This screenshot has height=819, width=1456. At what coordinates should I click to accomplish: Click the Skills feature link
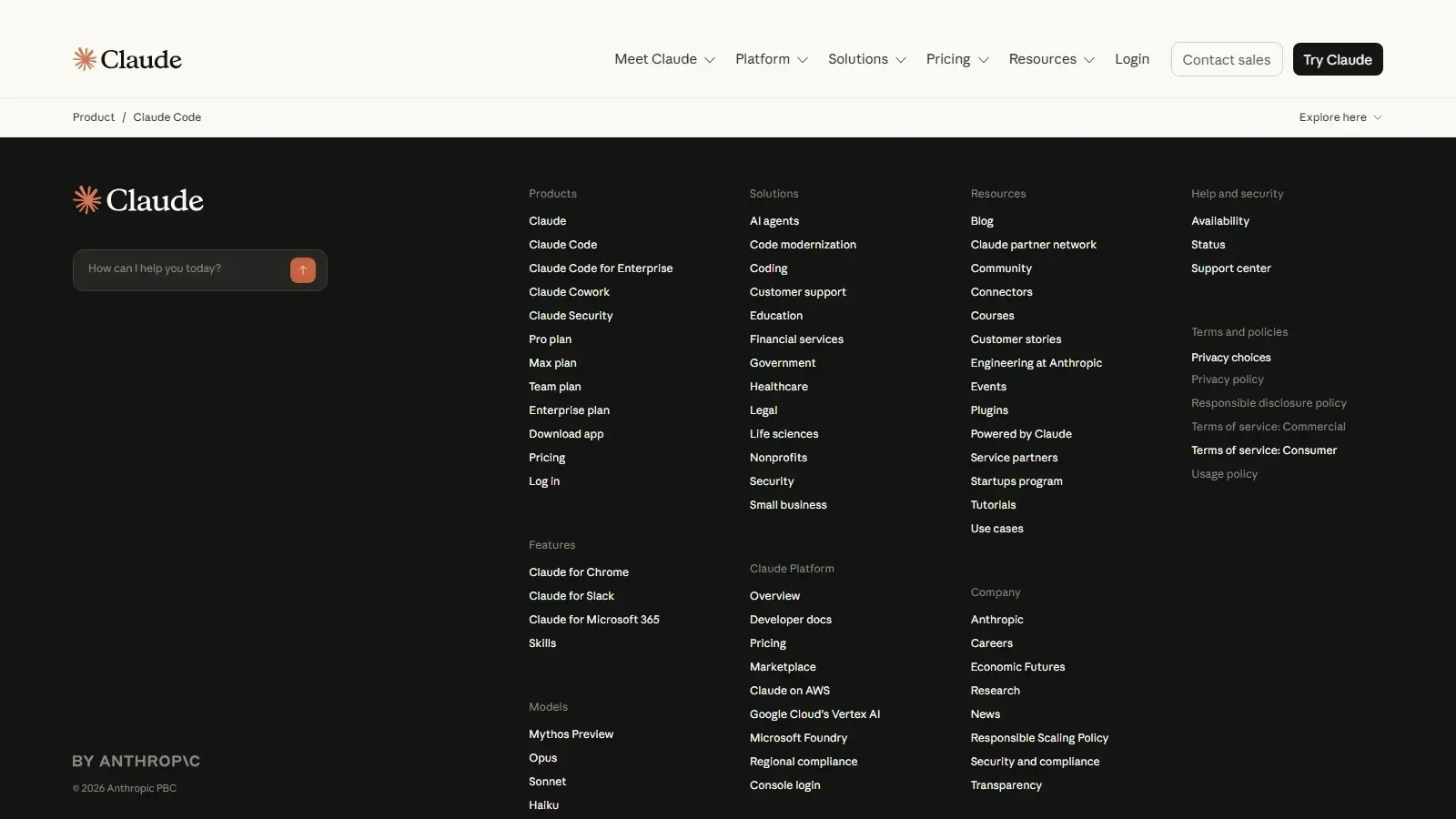click(x=542, y=643)
